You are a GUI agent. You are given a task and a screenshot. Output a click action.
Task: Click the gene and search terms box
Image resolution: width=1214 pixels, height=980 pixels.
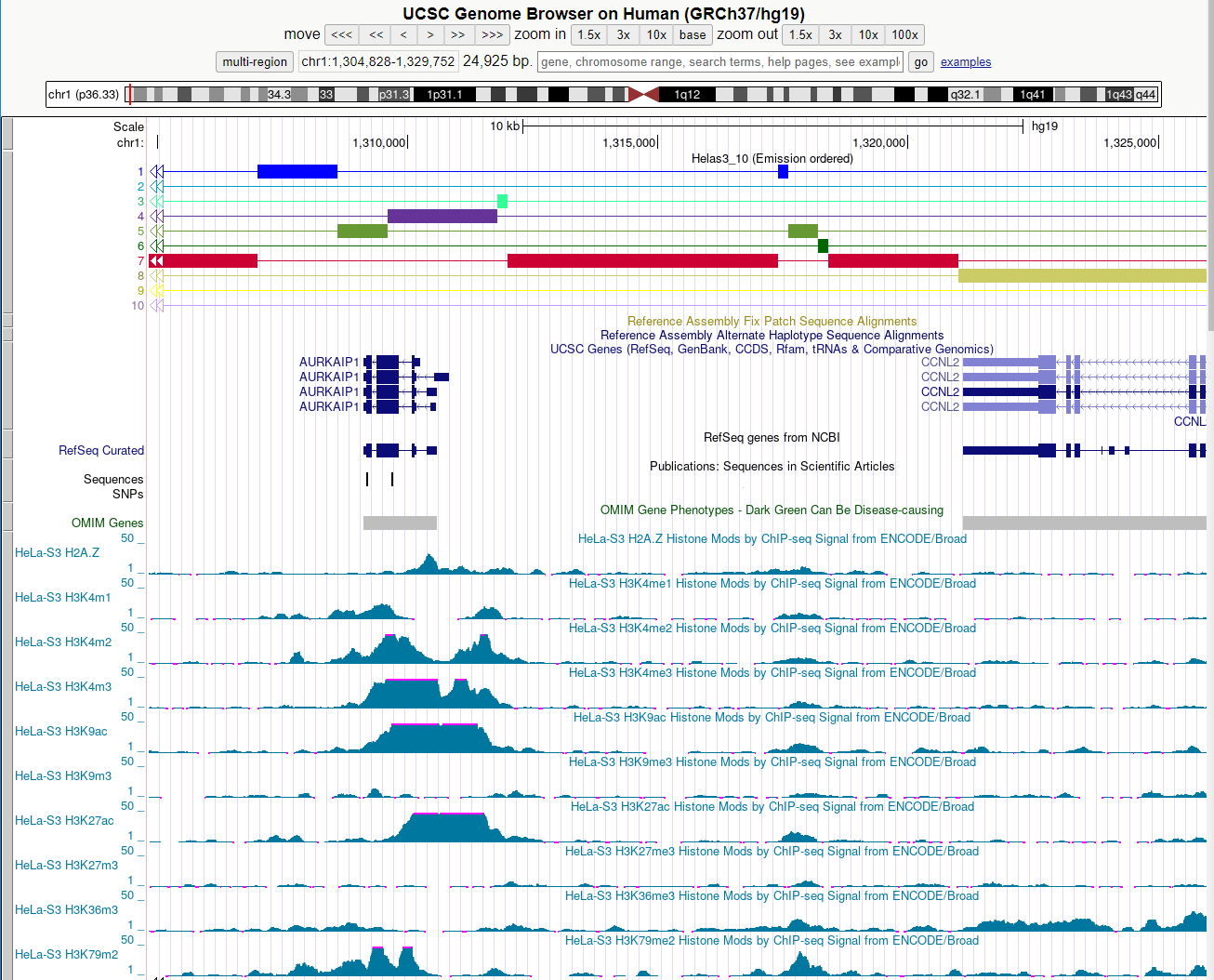point(719,61)
